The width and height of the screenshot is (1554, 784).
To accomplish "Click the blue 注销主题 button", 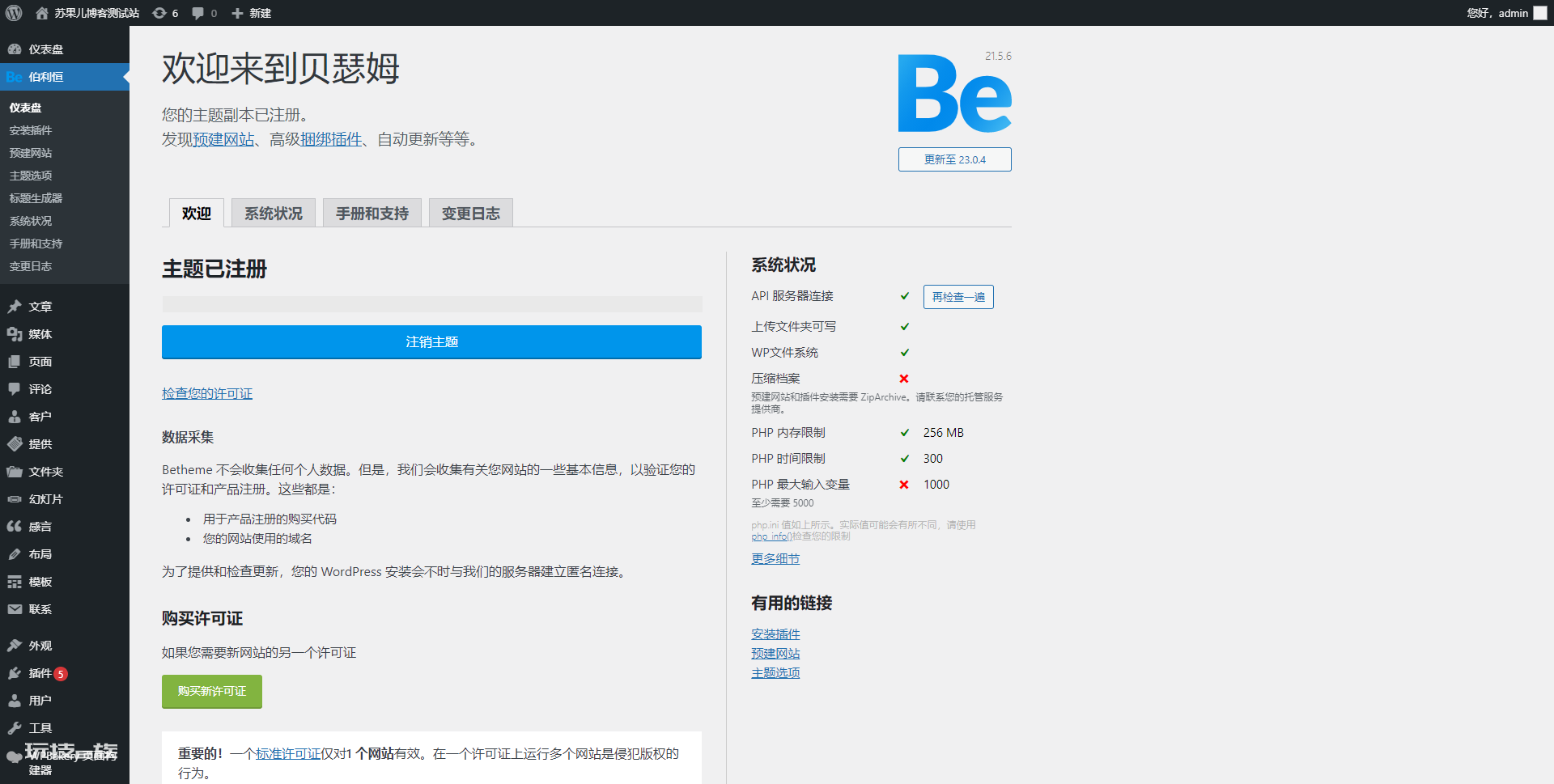I will click(x=431, y=342).
